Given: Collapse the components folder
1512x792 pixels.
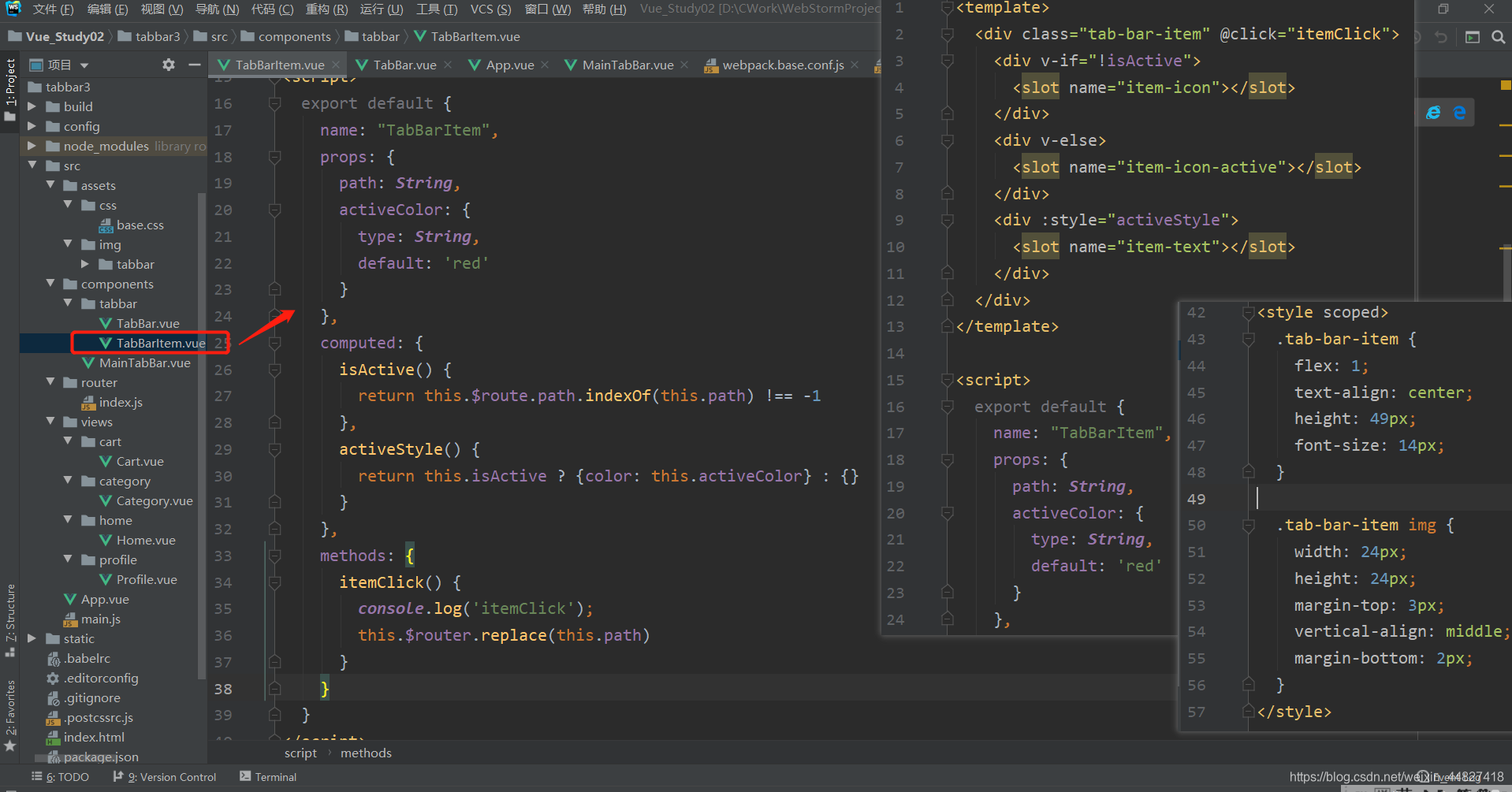Looking at the screenshot, I should (50, 284).
